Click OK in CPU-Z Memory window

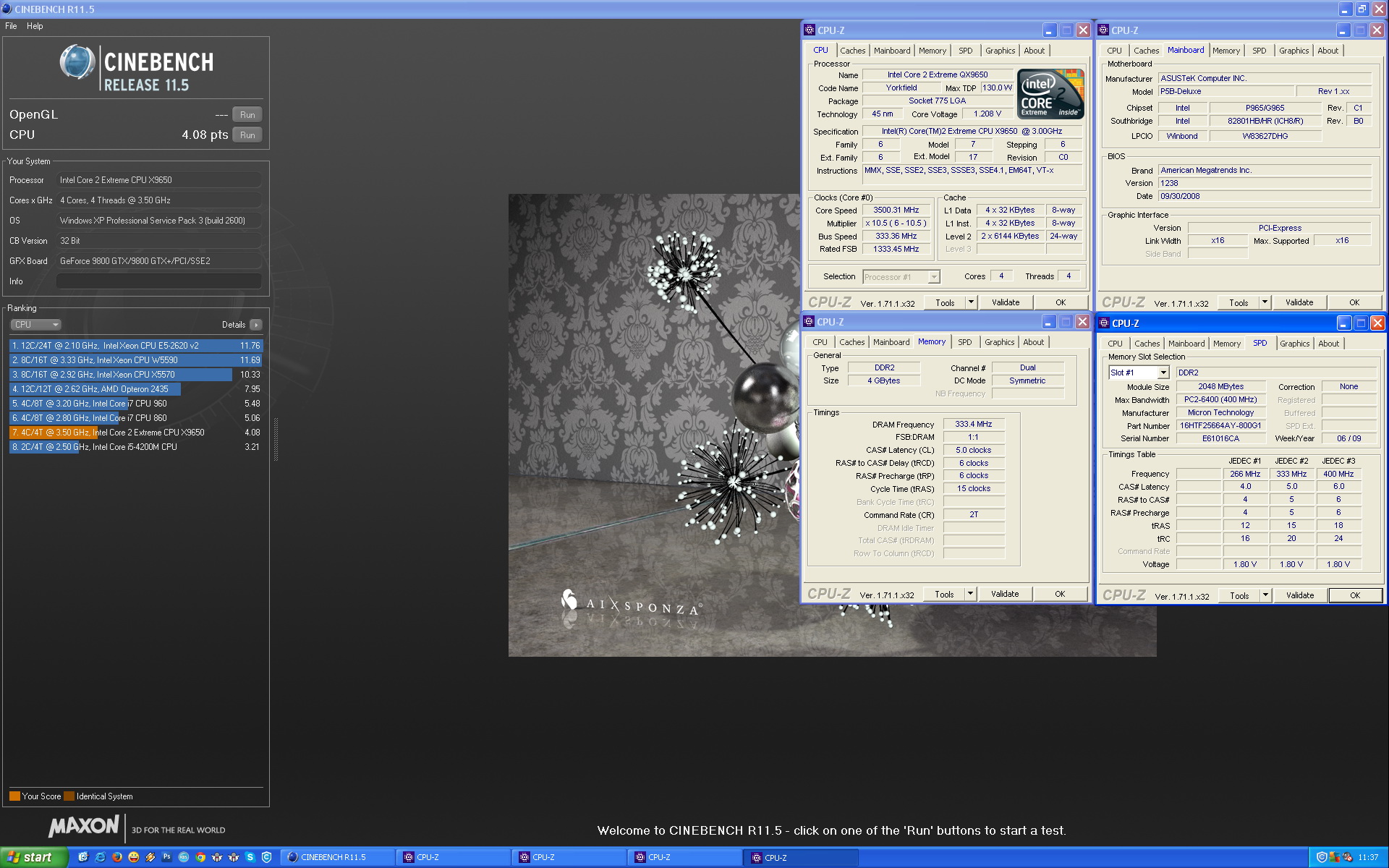tap(1059, 594)
